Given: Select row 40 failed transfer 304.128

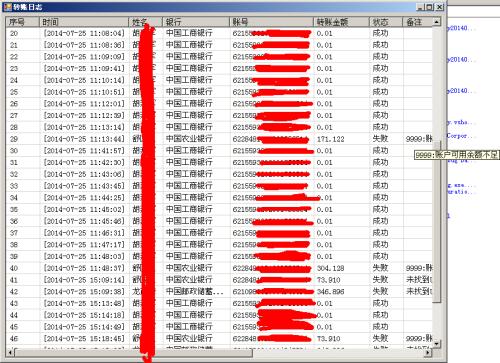Looking at the screenshot, I should 219,268.
